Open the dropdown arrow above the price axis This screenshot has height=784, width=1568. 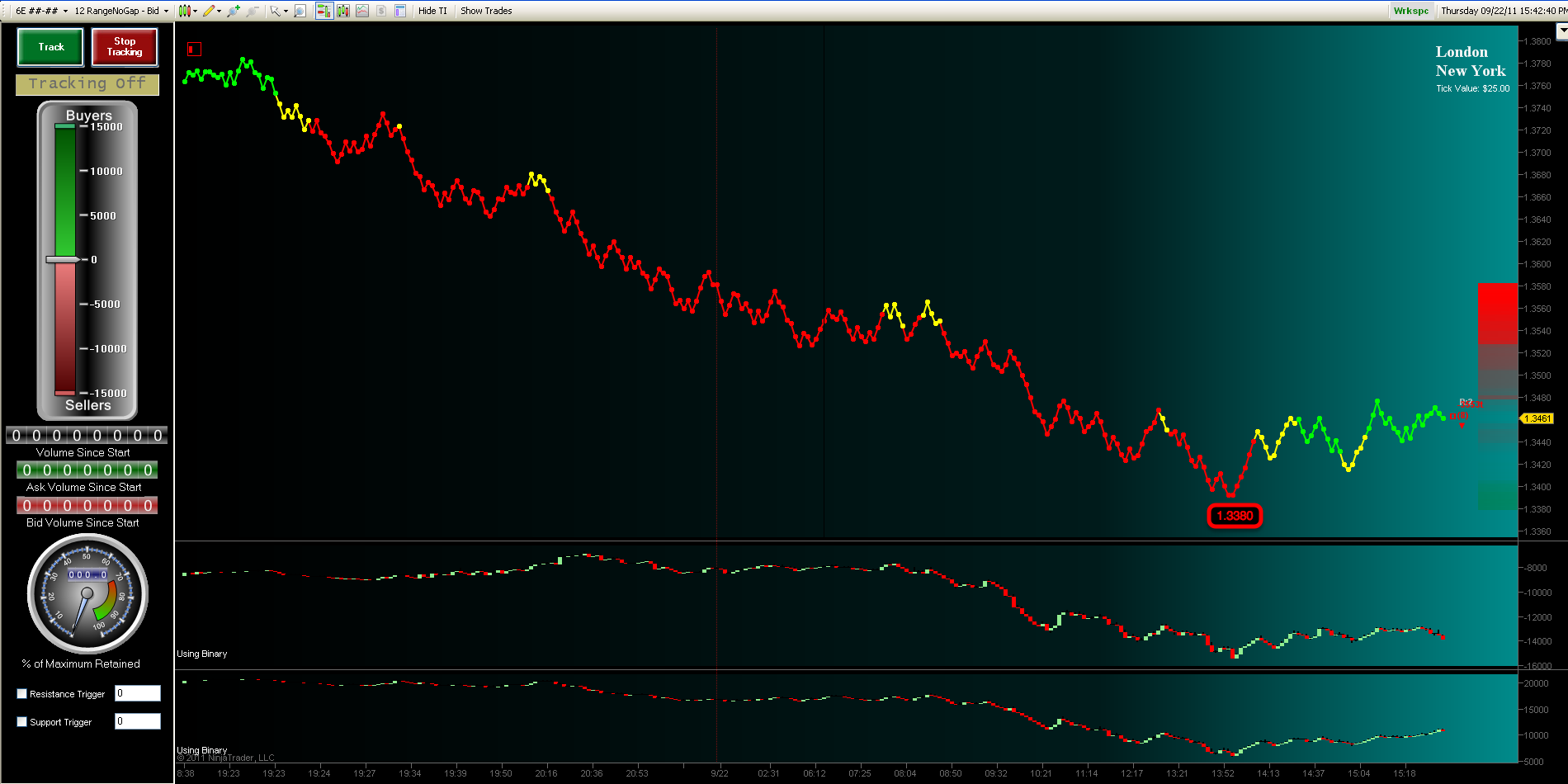(1561, 32)
